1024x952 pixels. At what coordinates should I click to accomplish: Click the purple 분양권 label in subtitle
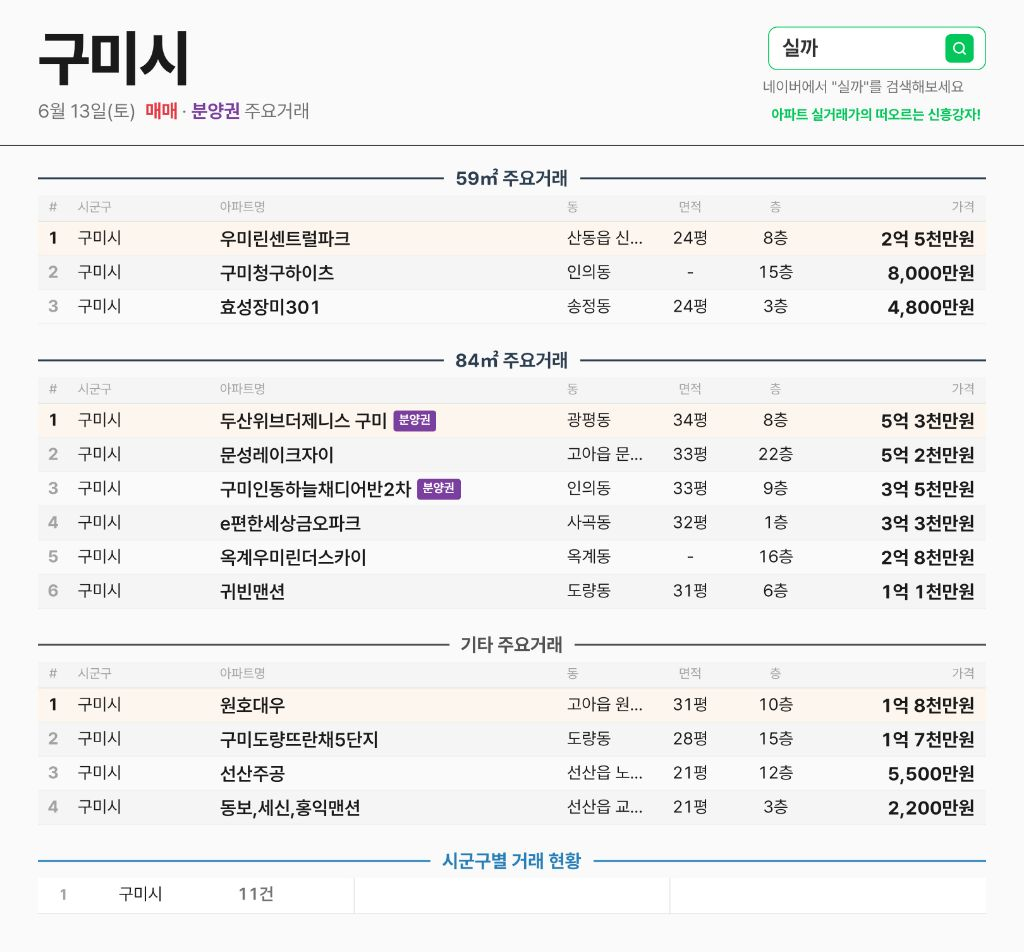[x=216, y=111]
